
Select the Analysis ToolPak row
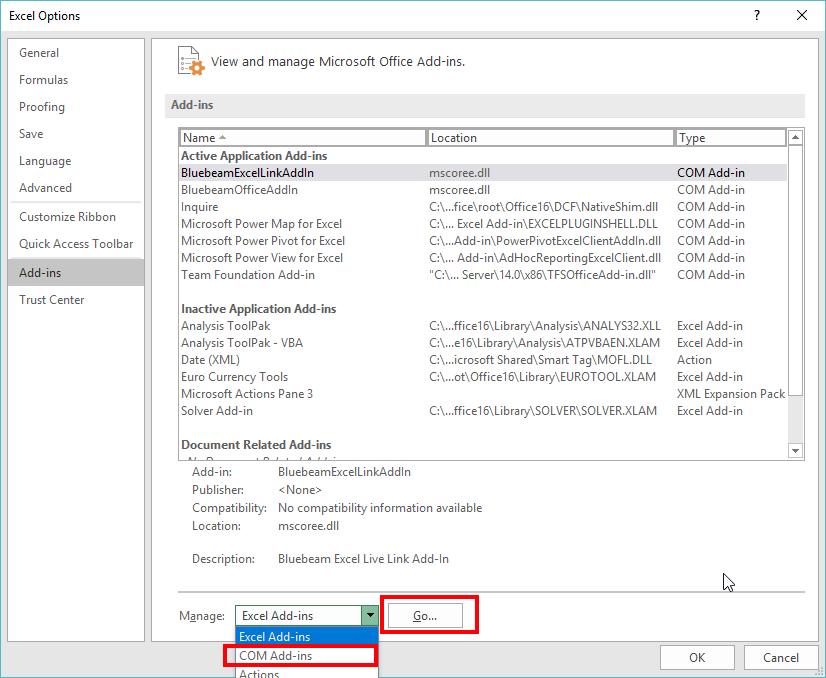483,326
